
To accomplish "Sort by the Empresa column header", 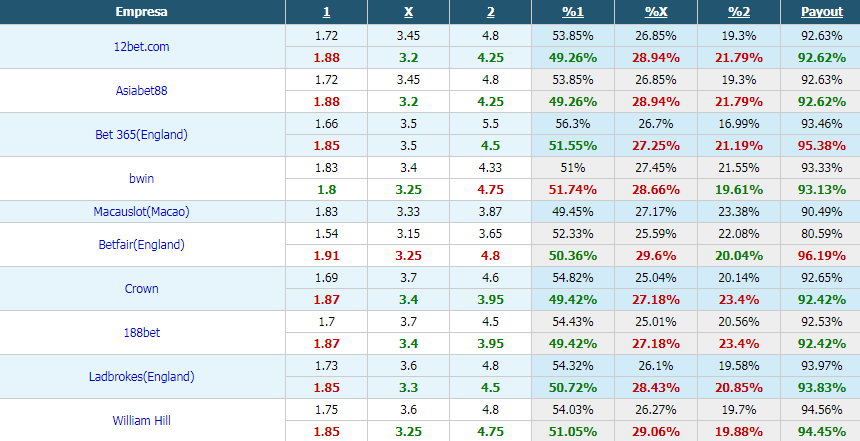I will [142, 12].
